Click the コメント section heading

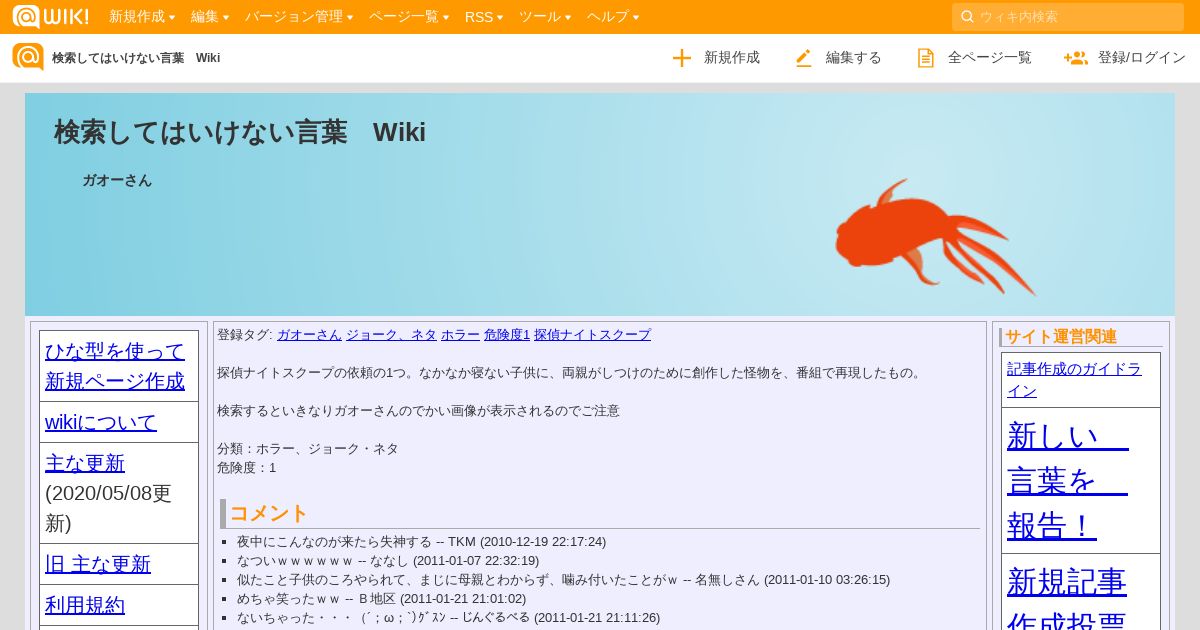click(269, 514)
